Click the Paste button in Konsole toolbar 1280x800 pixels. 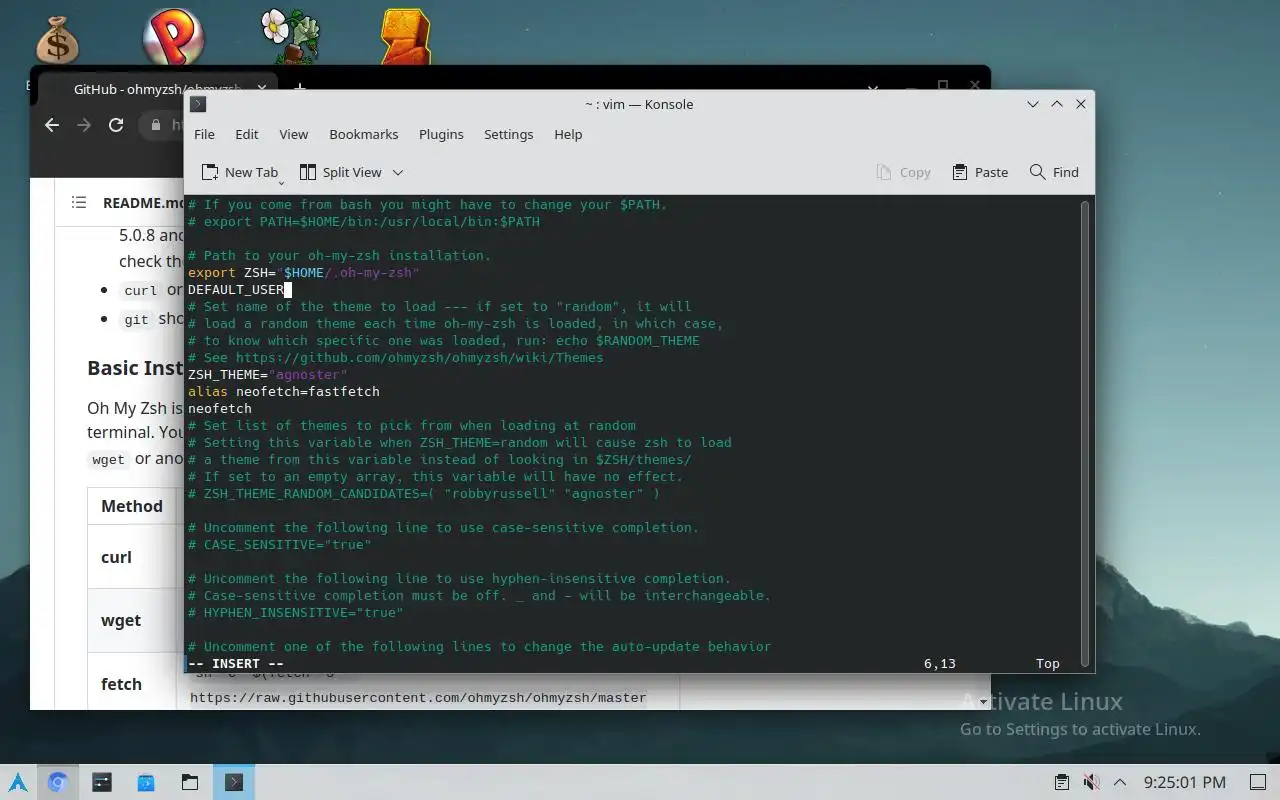click(x=980, y=172)
